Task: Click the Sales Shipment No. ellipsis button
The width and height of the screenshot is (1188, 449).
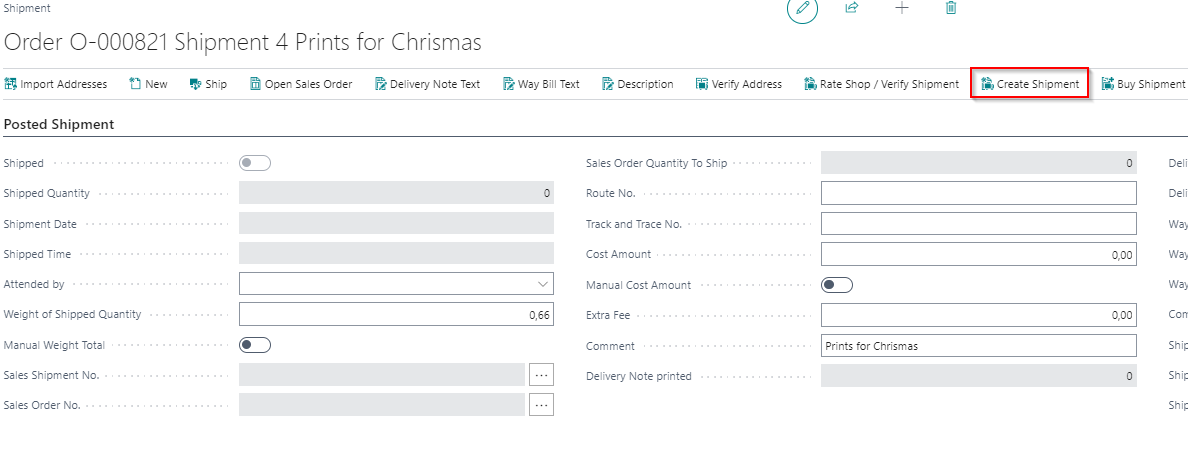Action: [x=541, y=375]
